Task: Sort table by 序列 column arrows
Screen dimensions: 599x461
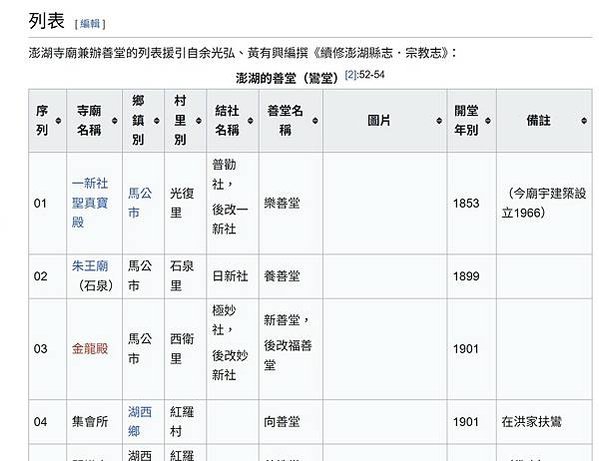Action: pyautogui.click(x=58, y=121)
